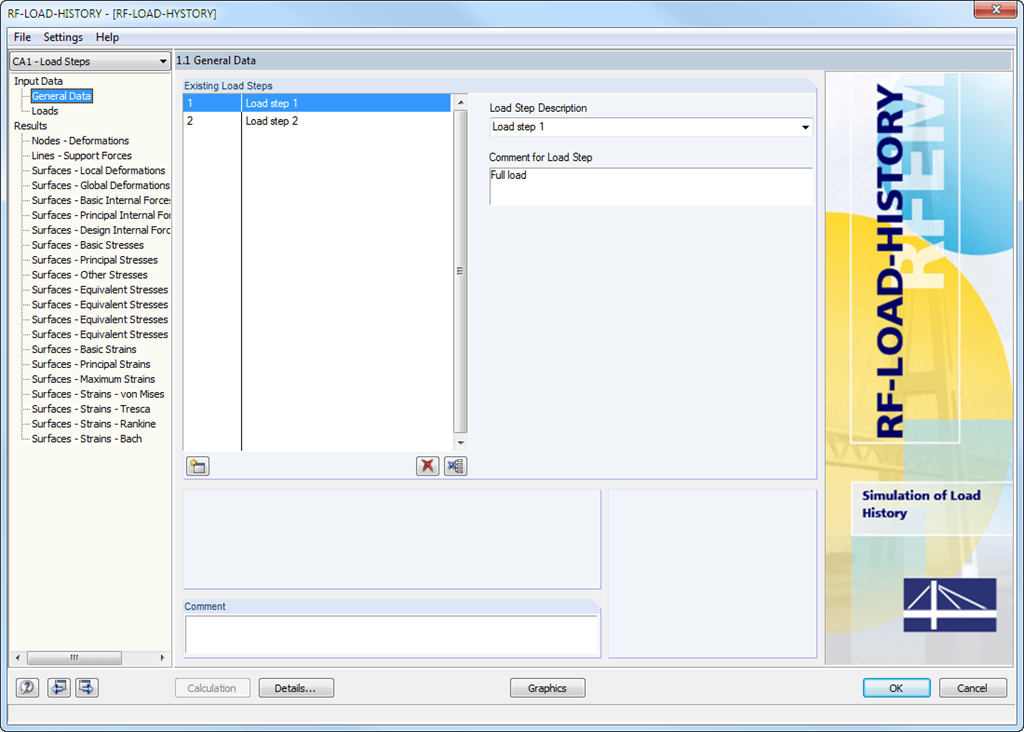The height and width of the screenshot is (732, 1024).
Task: Click the load steps list scroll-up arrow
Action: (459, 100)
